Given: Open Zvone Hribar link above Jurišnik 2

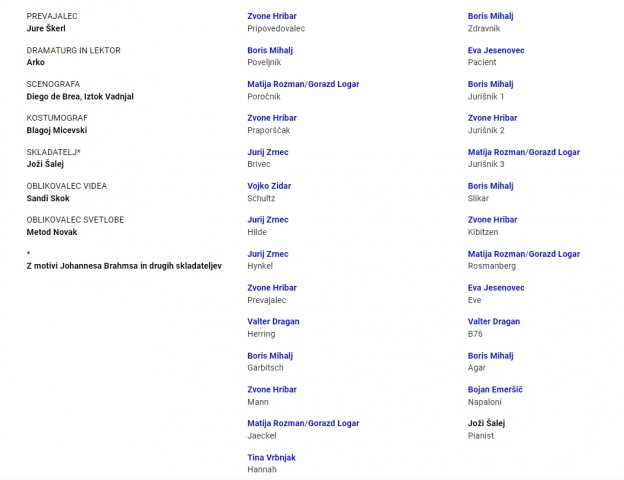Looking at the screenshot, I should [492, 118].
